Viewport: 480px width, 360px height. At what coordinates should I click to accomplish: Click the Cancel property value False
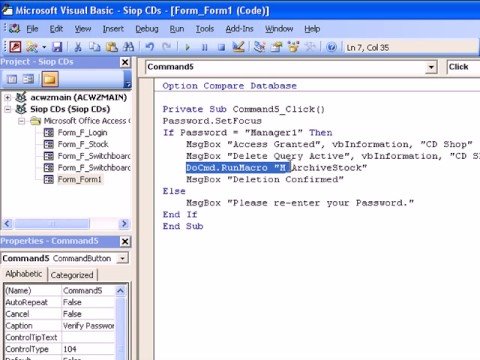88,314
